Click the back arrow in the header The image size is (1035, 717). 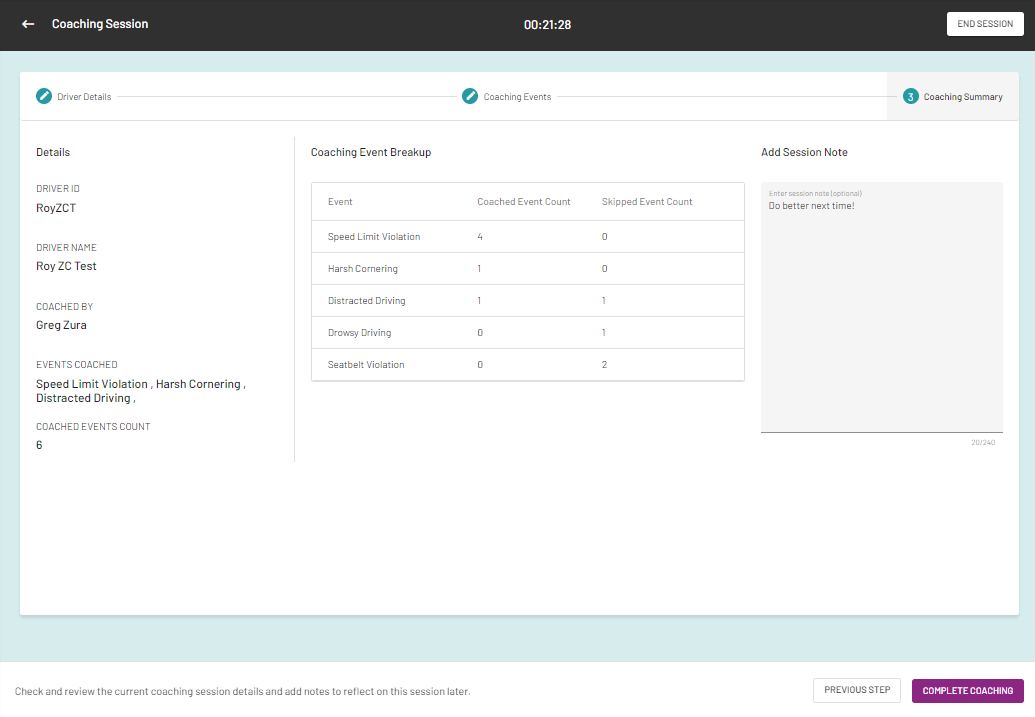point(27,23)
